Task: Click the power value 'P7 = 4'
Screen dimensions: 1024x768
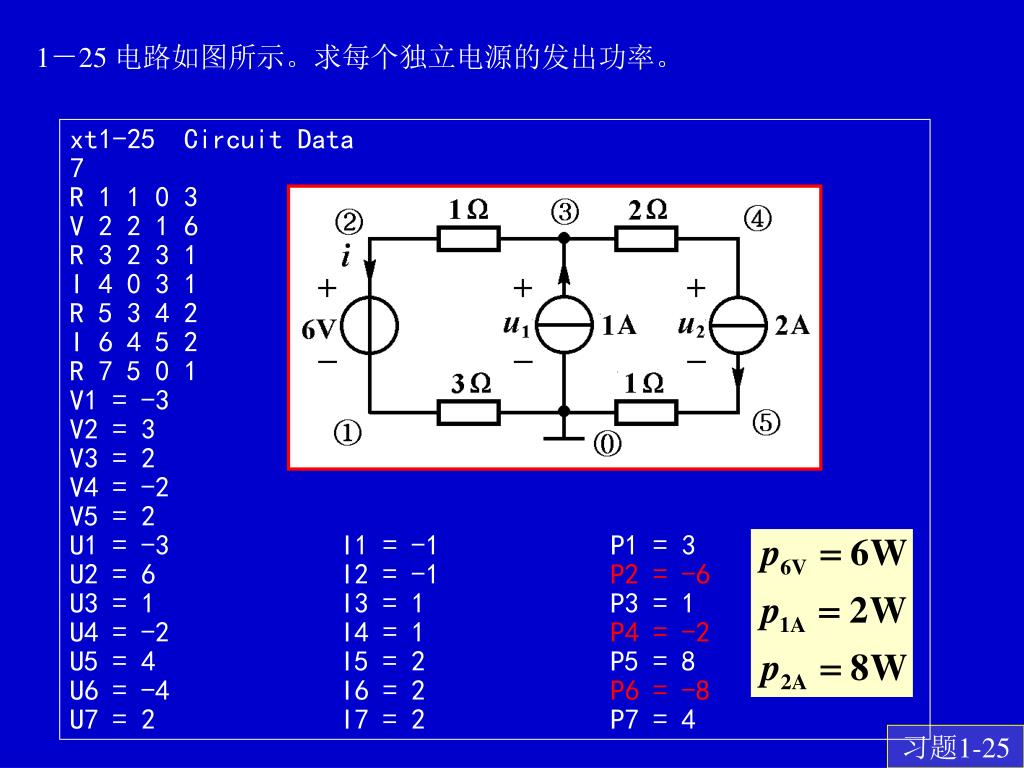Action: pos(653,719)
